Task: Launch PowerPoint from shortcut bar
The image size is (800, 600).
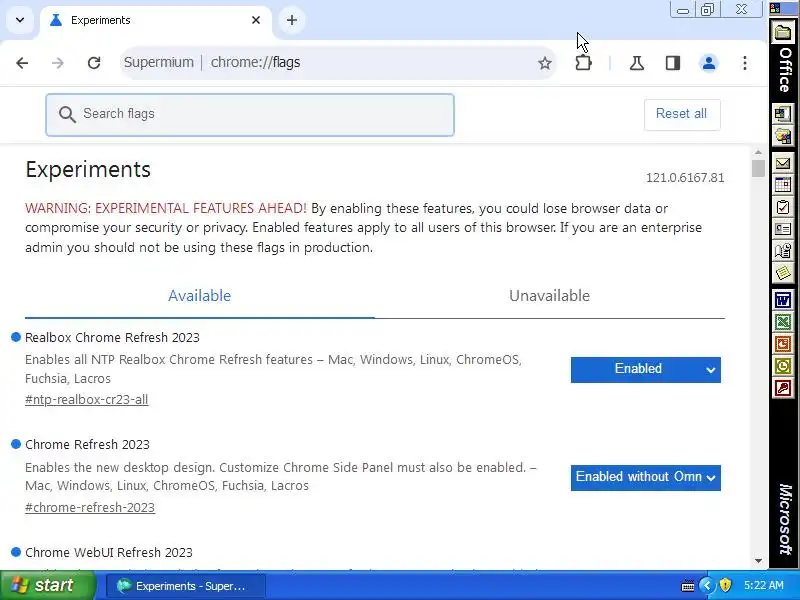Action: (783, 344)
